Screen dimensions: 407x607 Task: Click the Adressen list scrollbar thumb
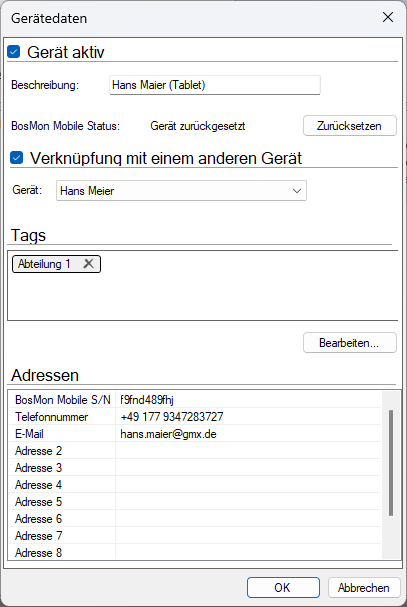pyautogui.click(x=391, y=463)
